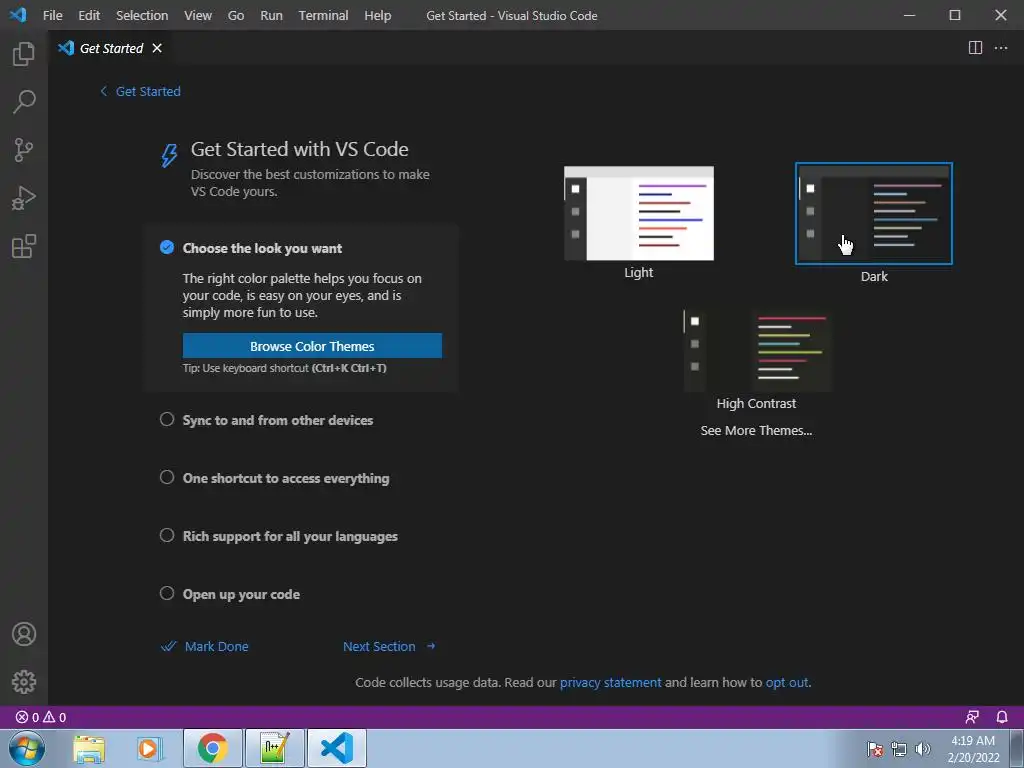The width and height of the screenshot is (1024, 768).
Task: Open the Edit menu
Action: pyautogui.click(x=89, y=15)
